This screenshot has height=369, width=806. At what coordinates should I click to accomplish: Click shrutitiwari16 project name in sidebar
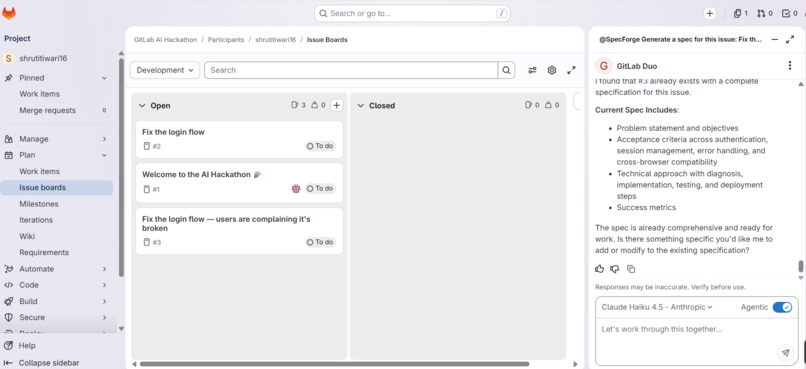click(x=43, y=59)
